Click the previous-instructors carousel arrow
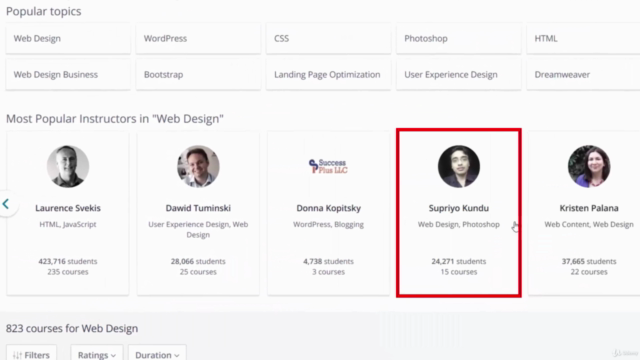 pos(7,204)
